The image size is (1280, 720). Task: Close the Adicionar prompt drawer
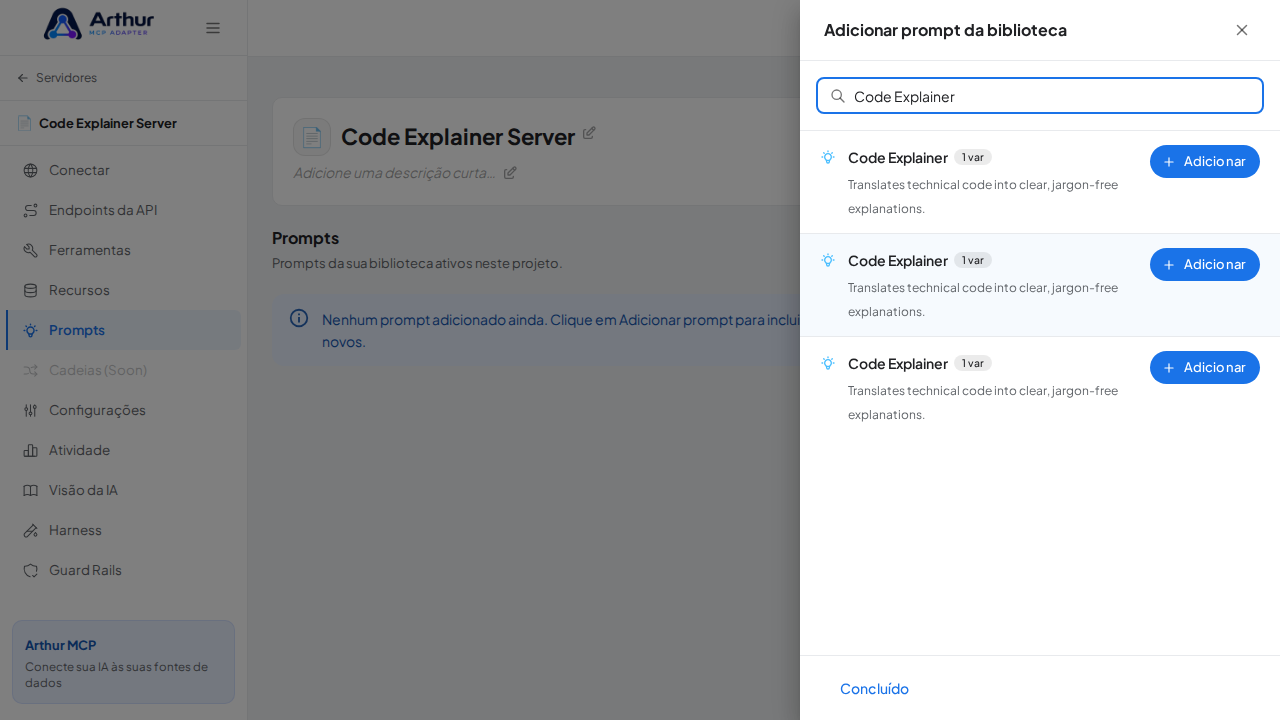[x=1242, y=30]
